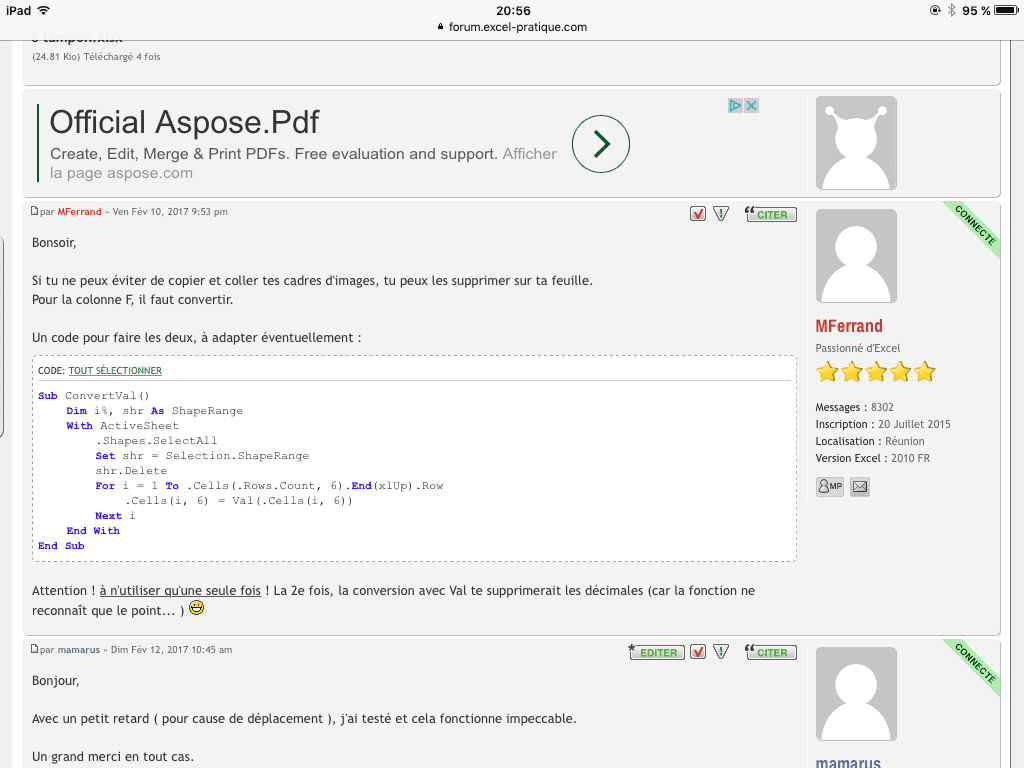Close the Aspose ad with X icon
Image resolution: width=1024 pixels, height=768 pixels.
[x=752, y=105]
